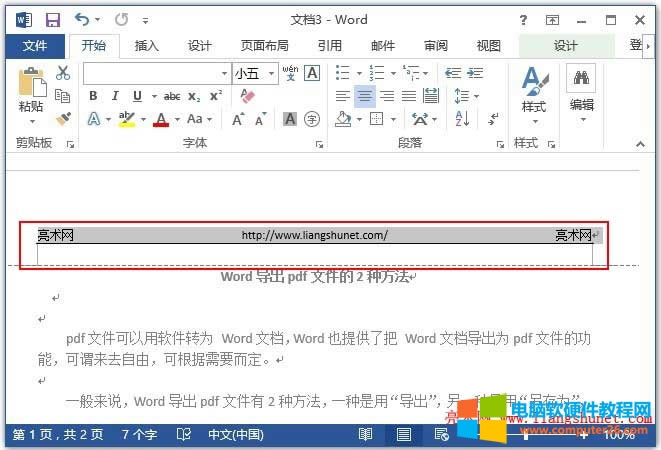The height and width of the screenshot is (450, 661).
Task: Toggle italic formatting
Action: (x=115, y=96)
